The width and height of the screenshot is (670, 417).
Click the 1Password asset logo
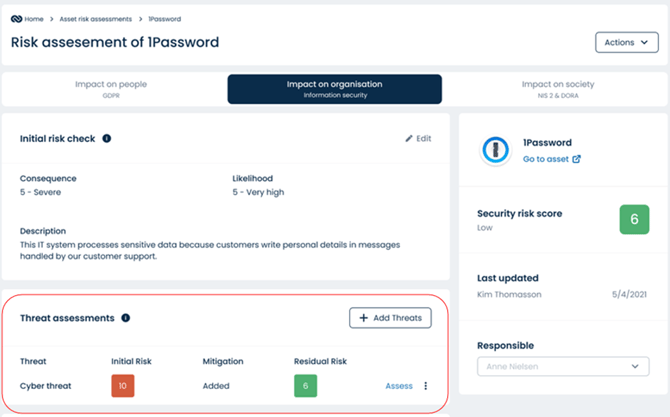point(495,150)
